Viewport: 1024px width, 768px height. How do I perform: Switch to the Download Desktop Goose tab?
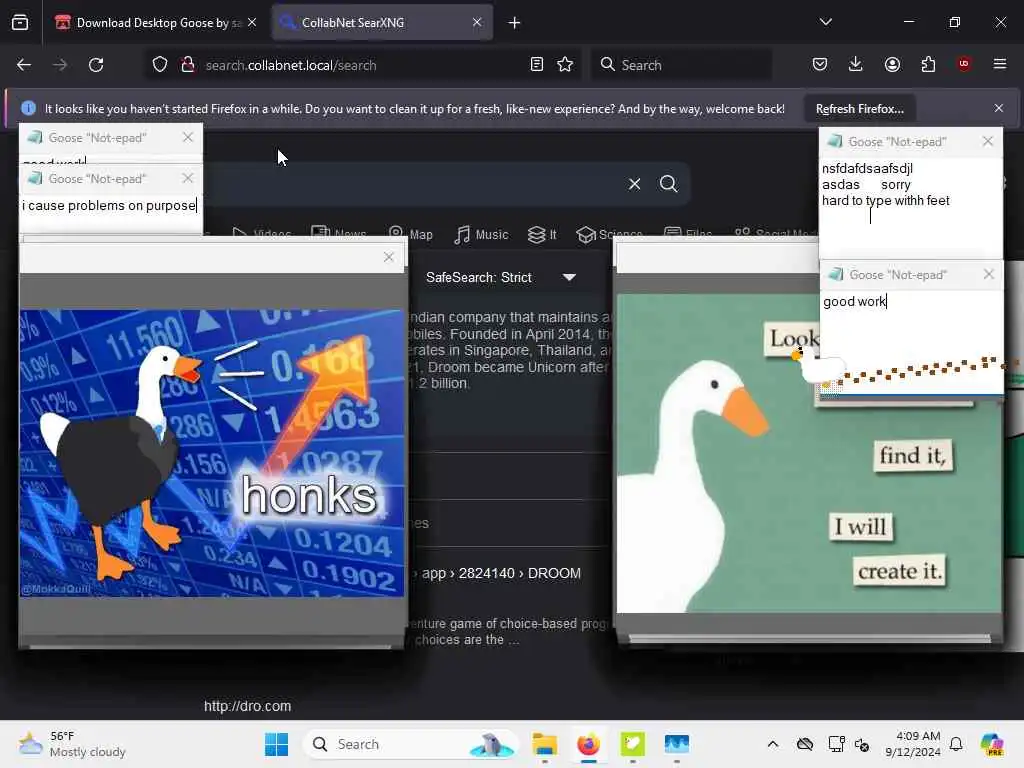pos(157,23)
